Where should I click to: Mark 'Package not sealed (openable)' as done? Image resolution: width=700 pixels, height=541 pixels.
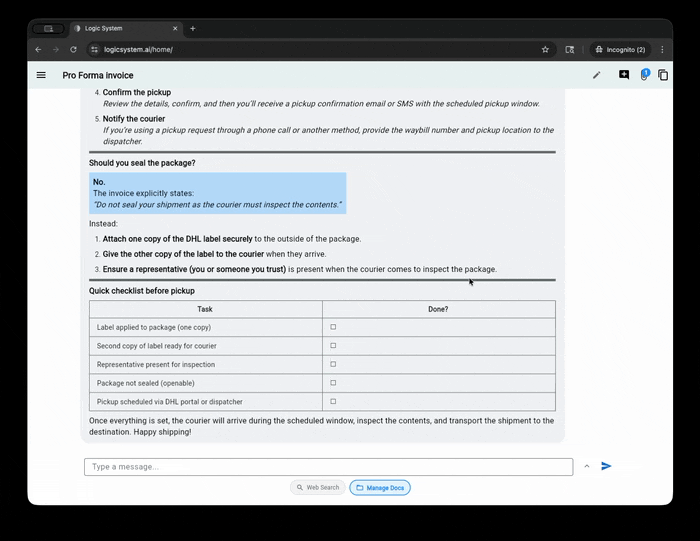tap(333, 383)
